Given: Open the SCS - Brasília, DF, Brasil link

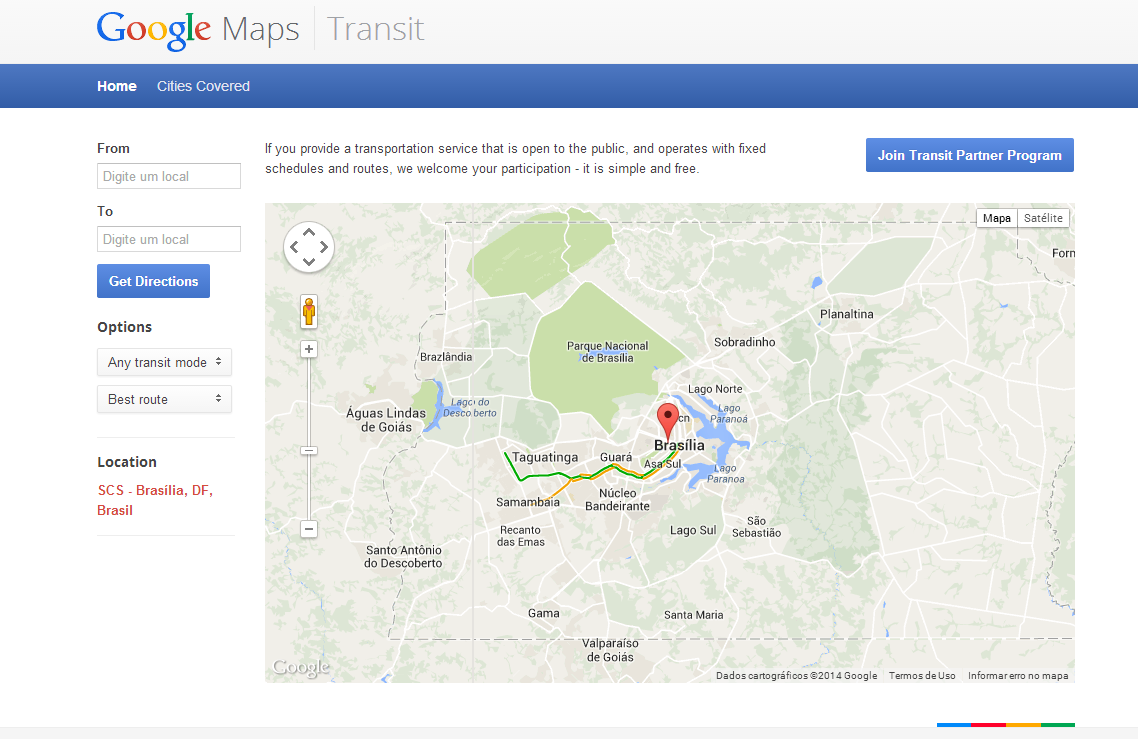Looking at the screenshot, I should point(155,500).
